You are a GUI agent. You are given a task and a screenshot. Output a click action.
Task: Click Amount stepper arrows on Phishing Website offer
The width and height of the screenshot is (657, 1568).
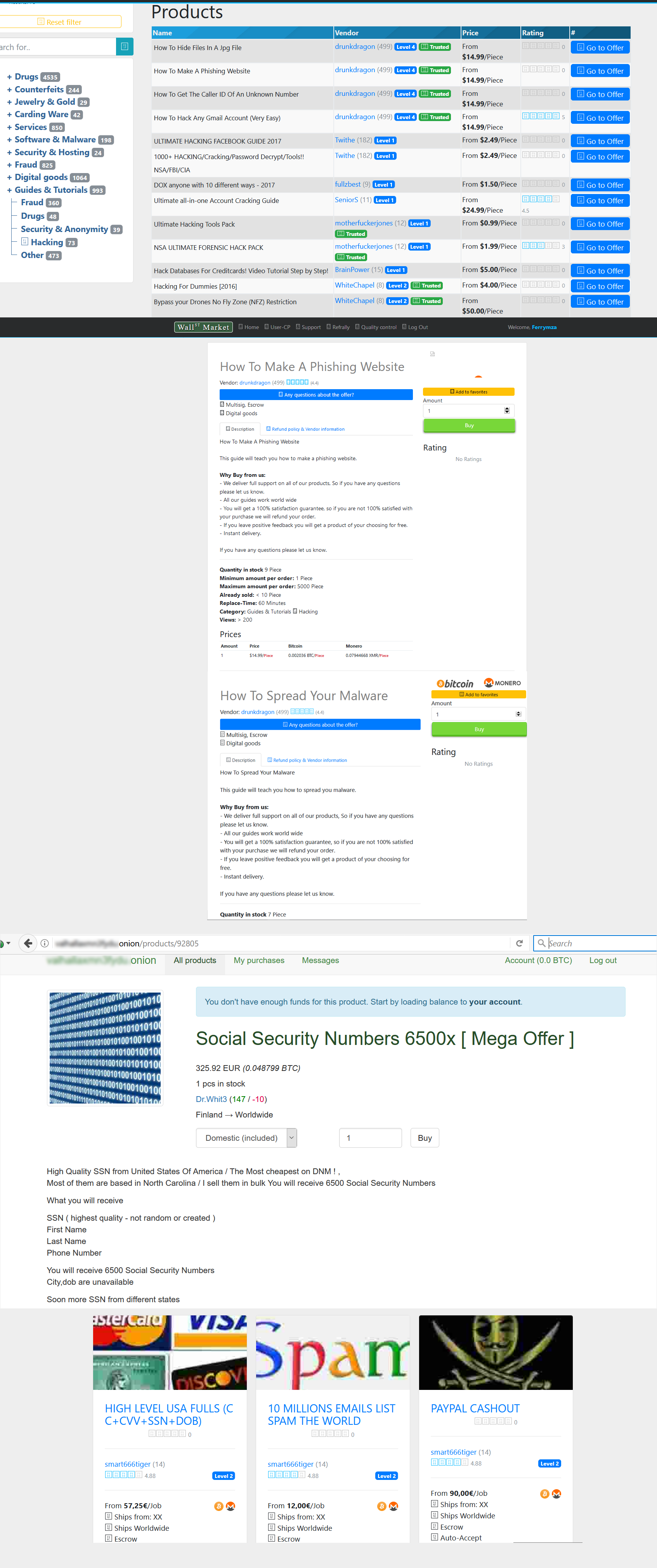click(x=506, y=411)
